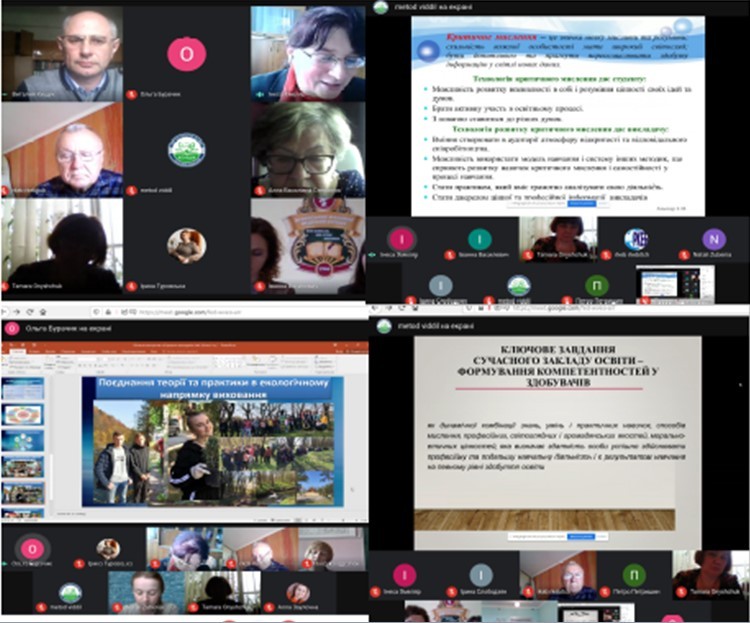Click metod viddil presenter logo in bottom-right header
The width and height of the screenshot is (750, 623).
click(384, 326)
